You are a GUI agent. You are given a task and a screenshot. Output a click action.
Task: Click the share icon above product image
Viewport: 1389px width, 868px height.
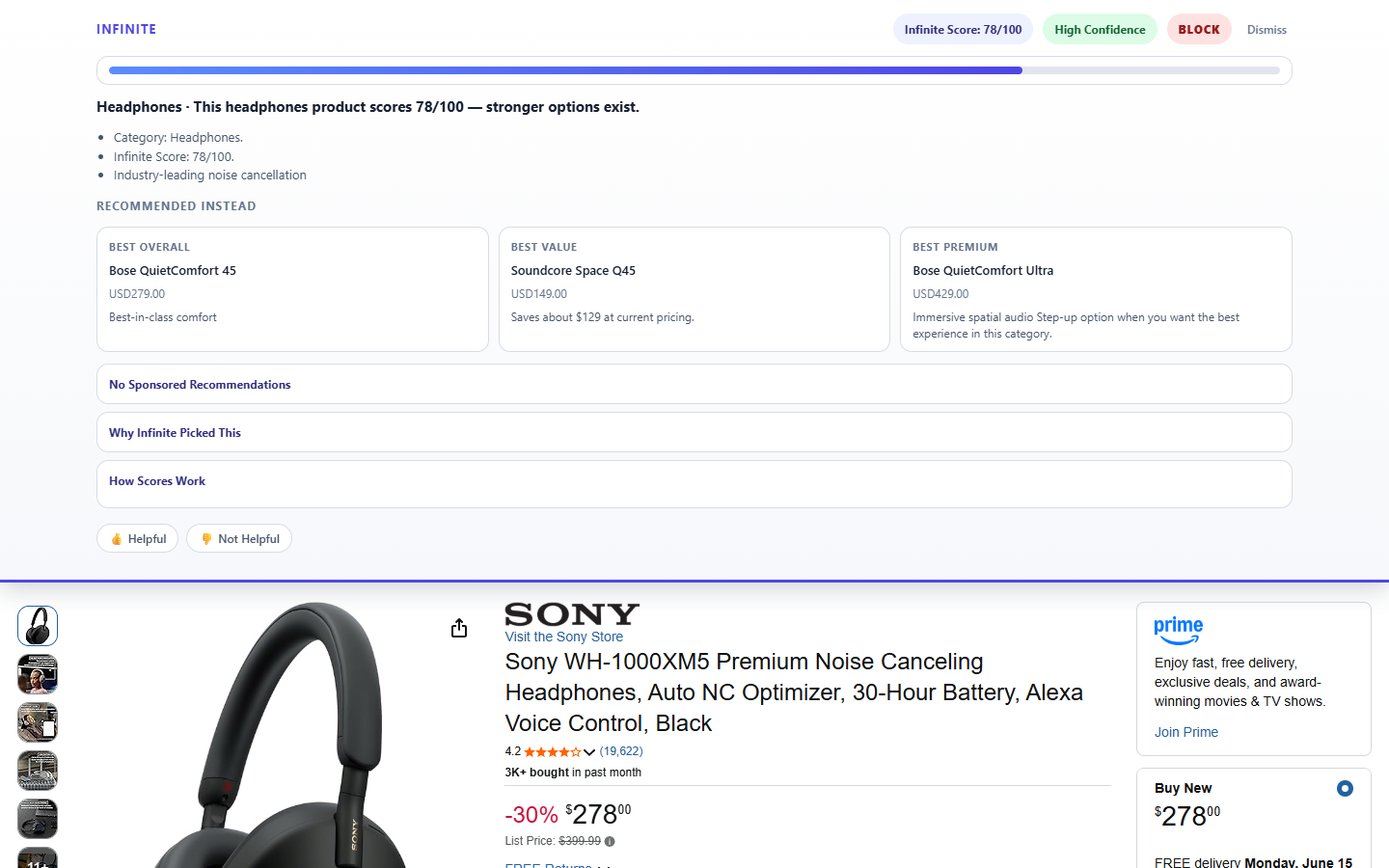click(459, 629)
